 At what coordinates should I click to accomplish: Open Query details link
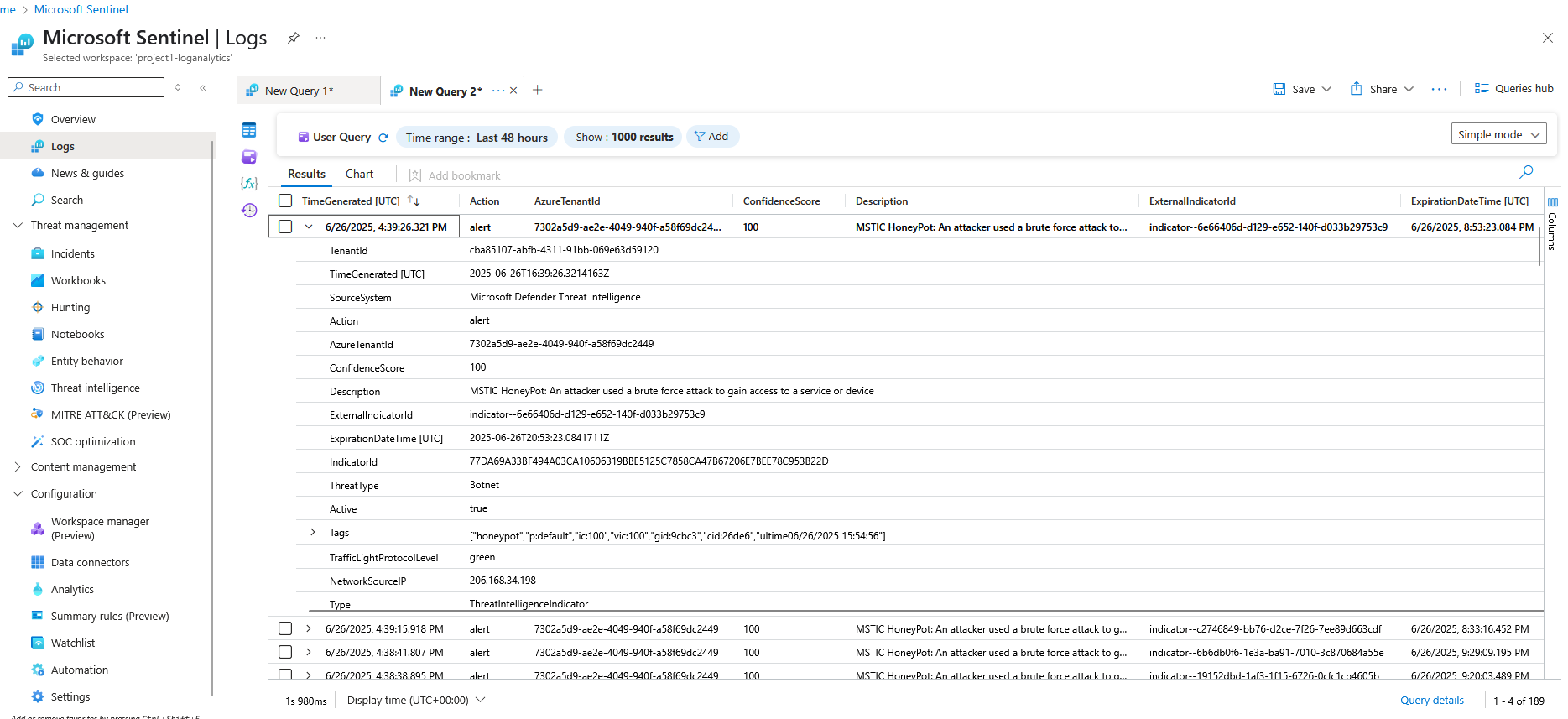(x=1431, y=700)
